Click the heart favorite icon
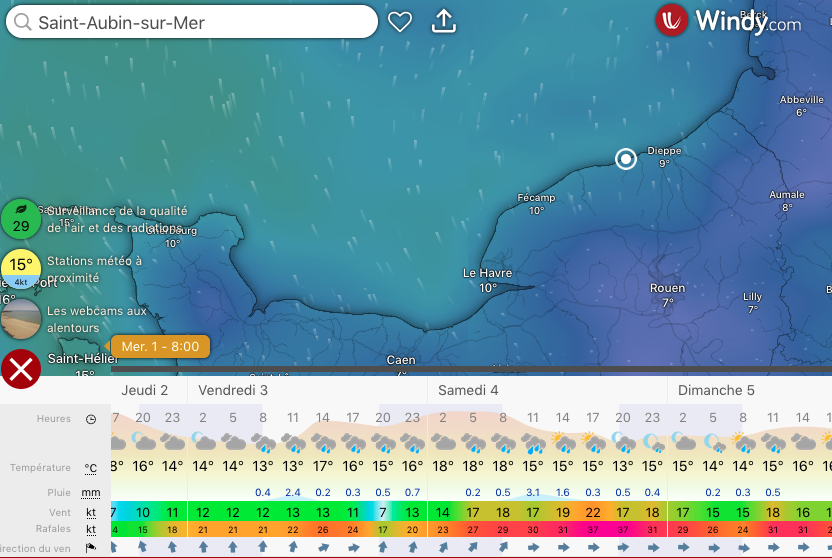 (400, 22)
